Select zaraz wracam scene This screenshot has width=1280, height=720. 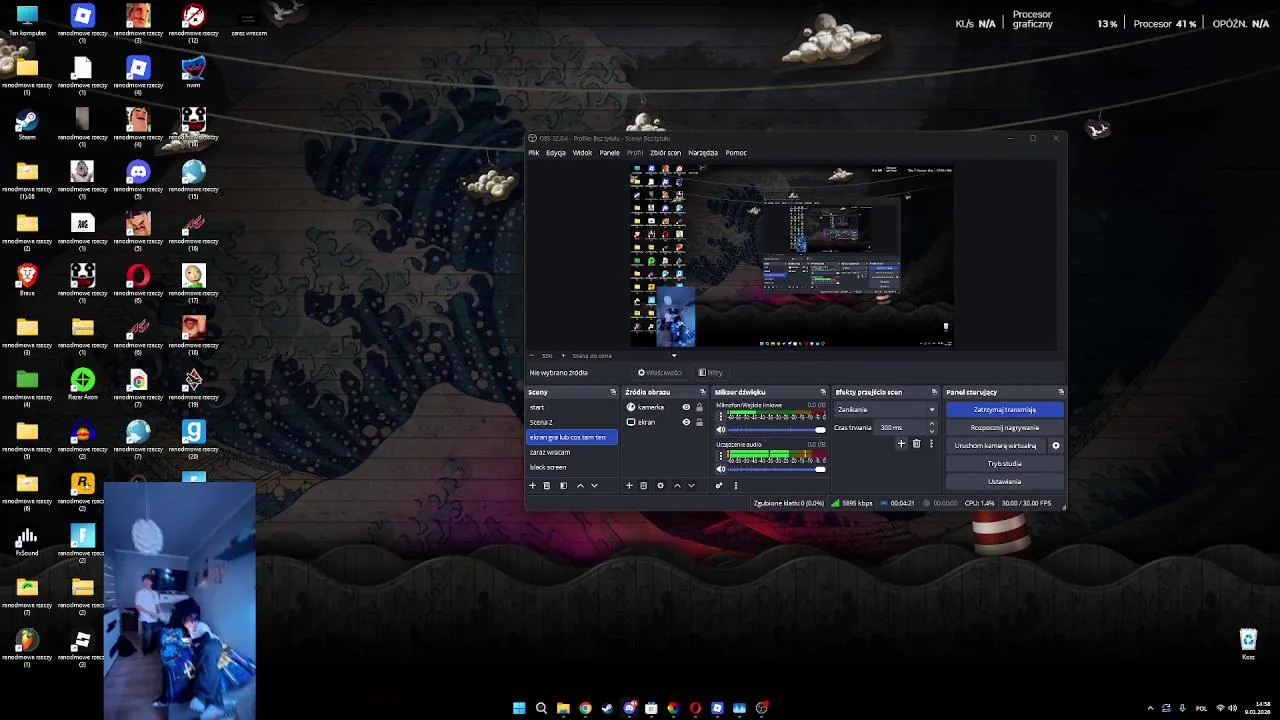(572, 452)
